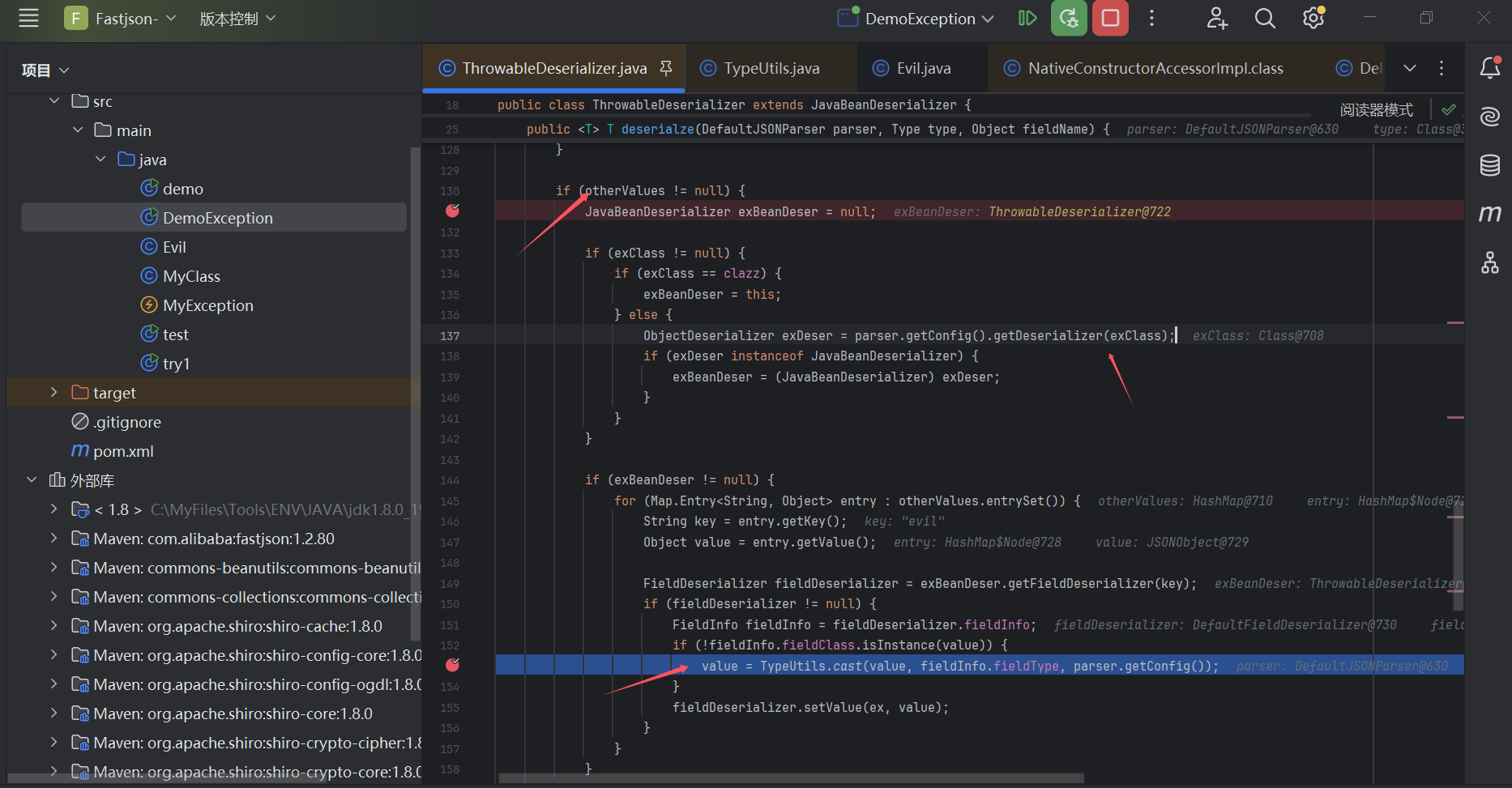Screen dimensions: 1512x788
Task: Open Search Everywhere magnifier
Action: 1265,18
